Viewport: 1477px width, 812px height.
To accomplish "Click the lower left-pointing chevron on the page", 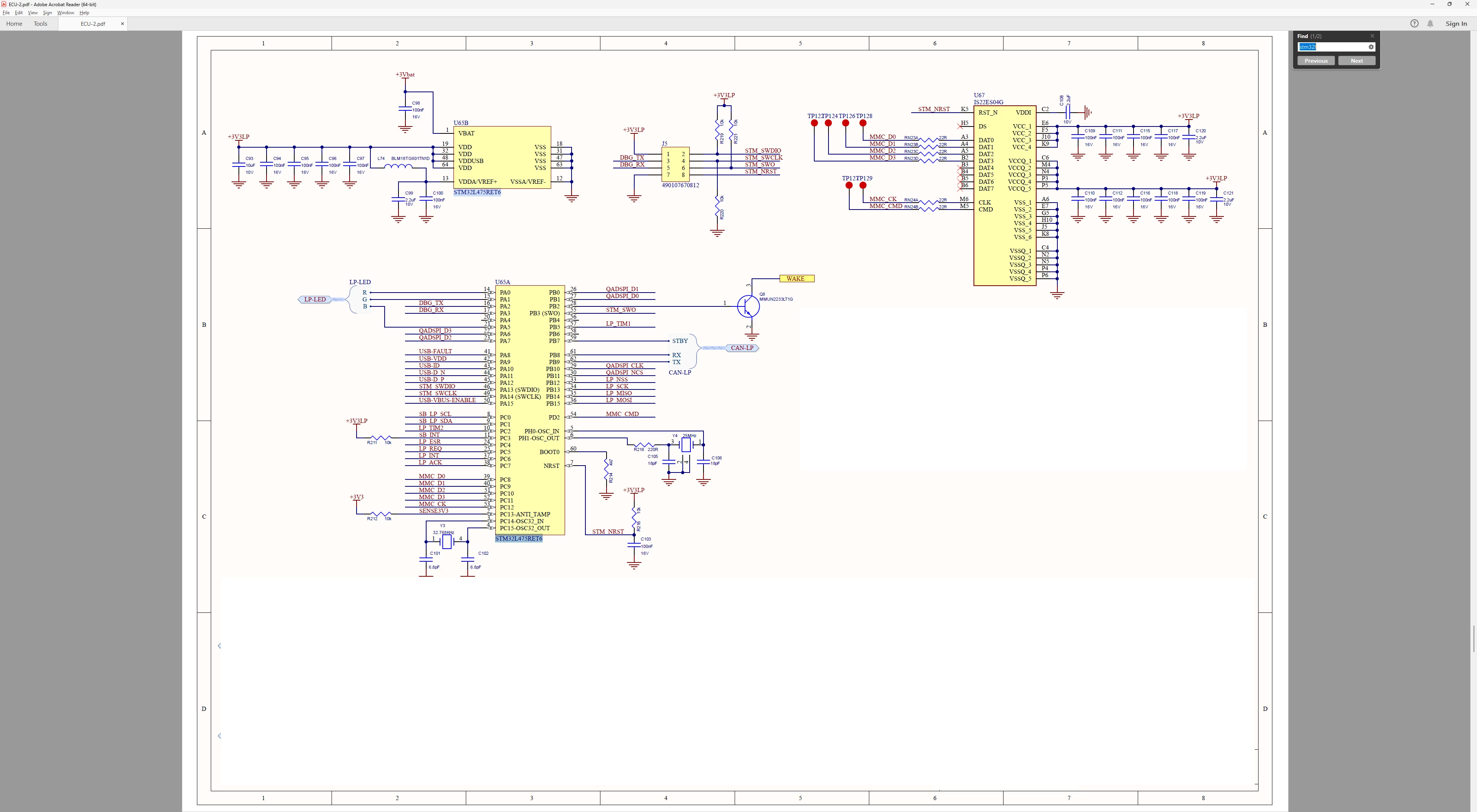I will pyautogui.click(x=220, y=736).
